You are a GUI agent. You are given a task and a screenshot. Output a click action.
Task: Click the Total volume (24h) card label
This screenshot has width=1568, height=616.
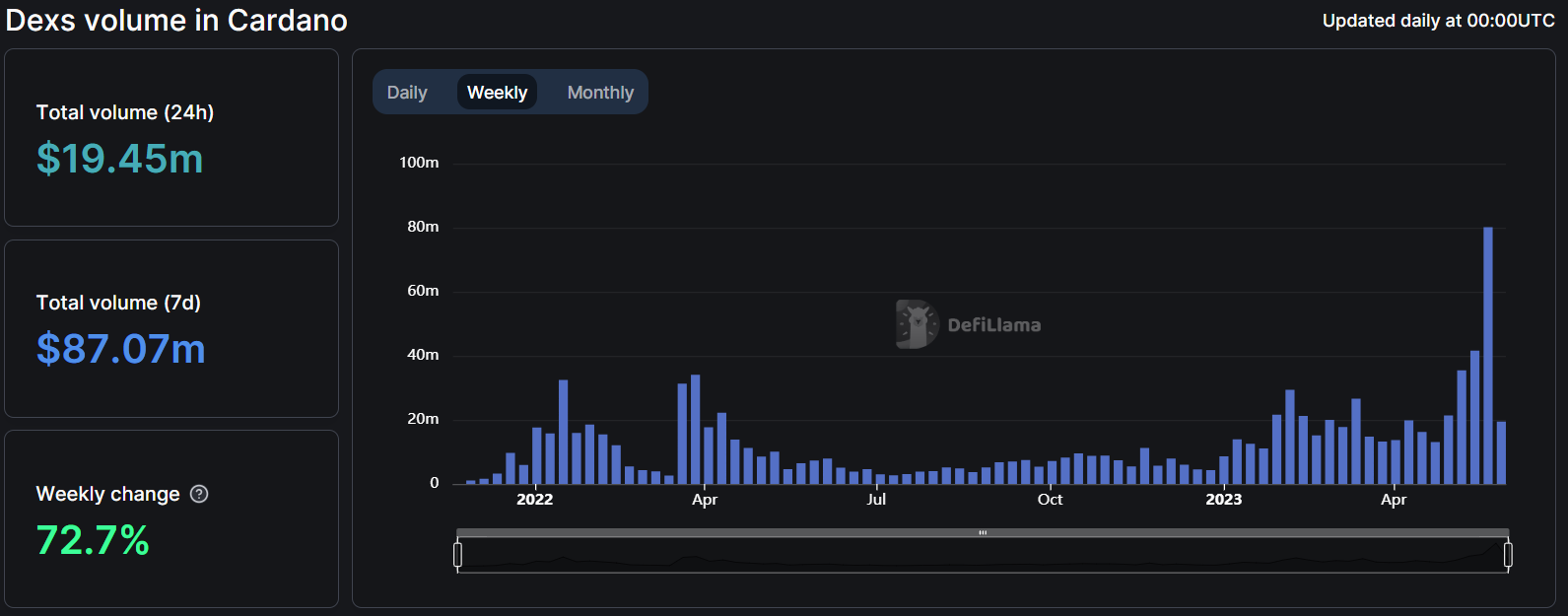pos(125,112)
